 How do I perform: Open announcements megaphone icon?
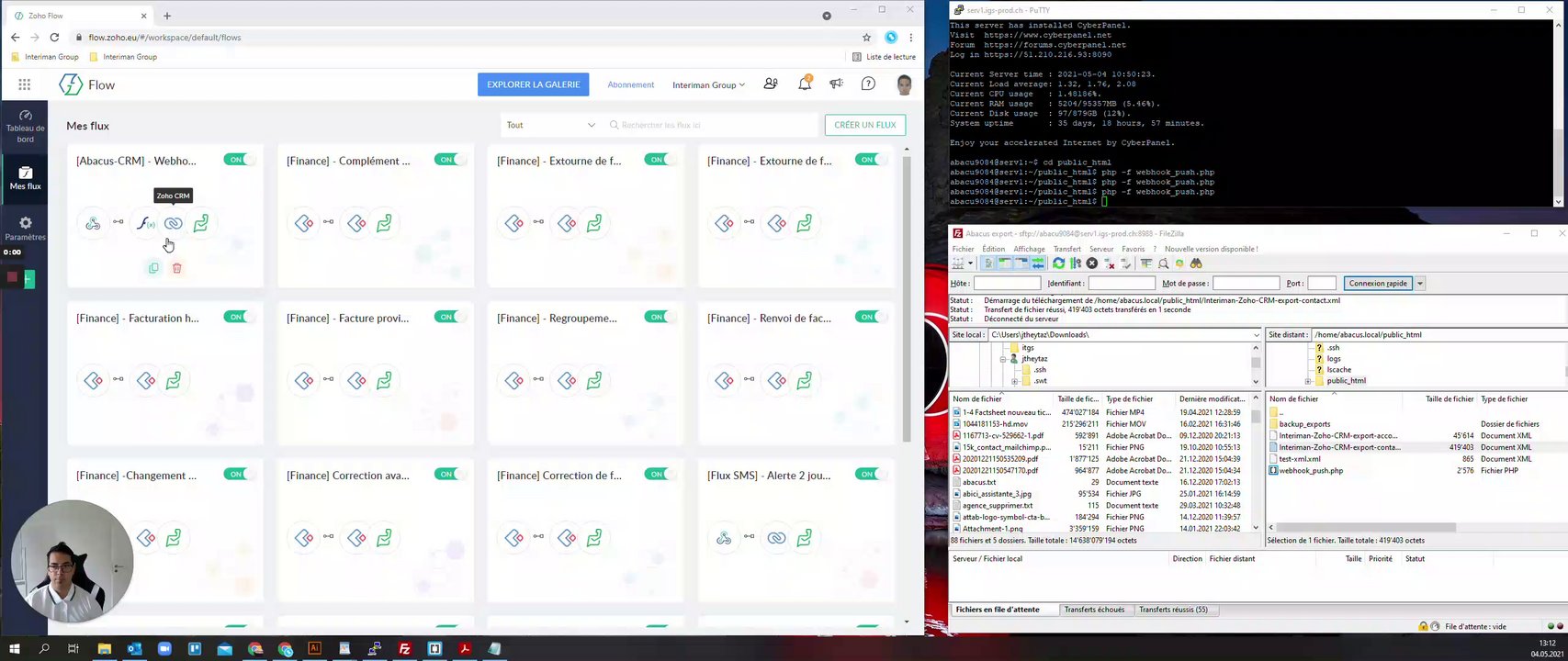pos(836,84)
